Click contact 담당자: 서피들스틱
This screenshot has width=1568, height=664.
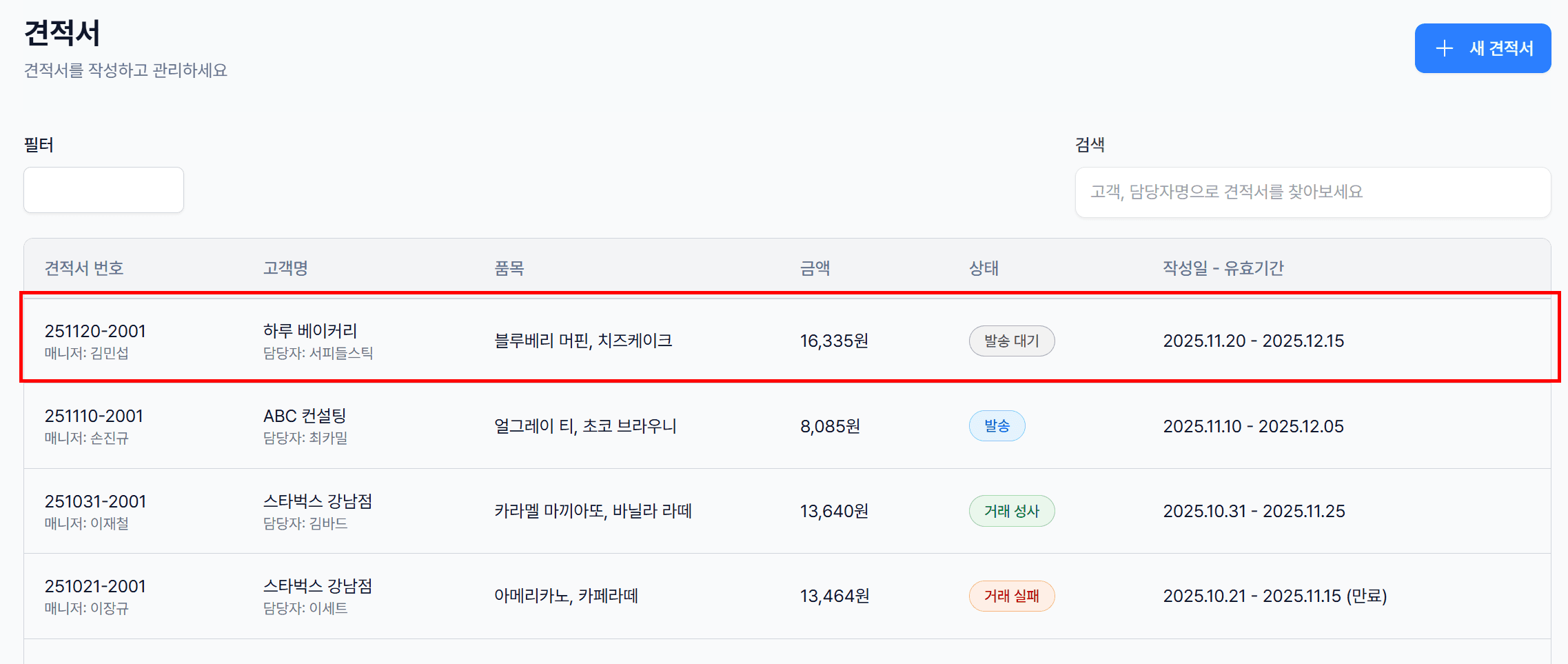318,353
